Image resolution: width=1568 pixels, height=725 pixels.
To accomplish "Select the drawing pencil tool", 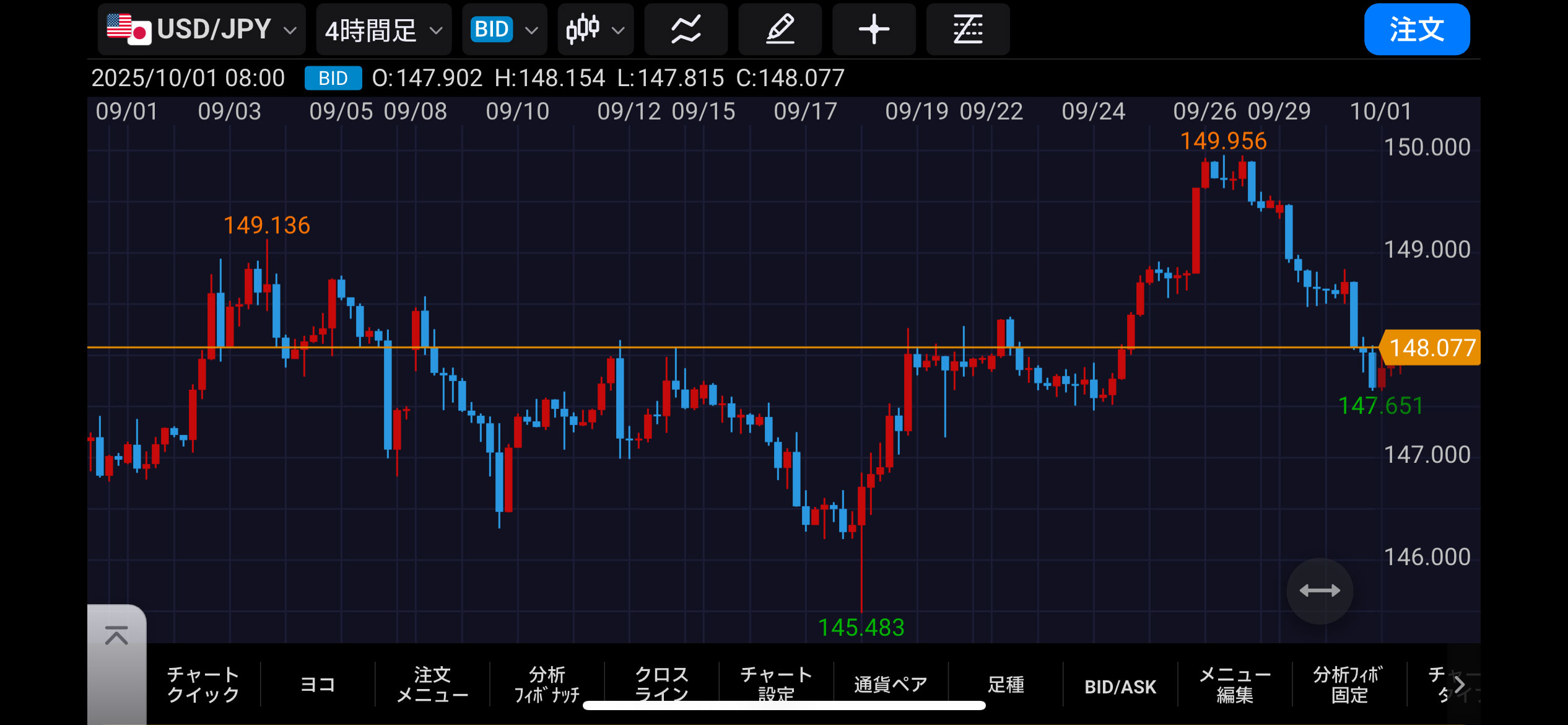I will pyautogui.click(x=780, y=30).
